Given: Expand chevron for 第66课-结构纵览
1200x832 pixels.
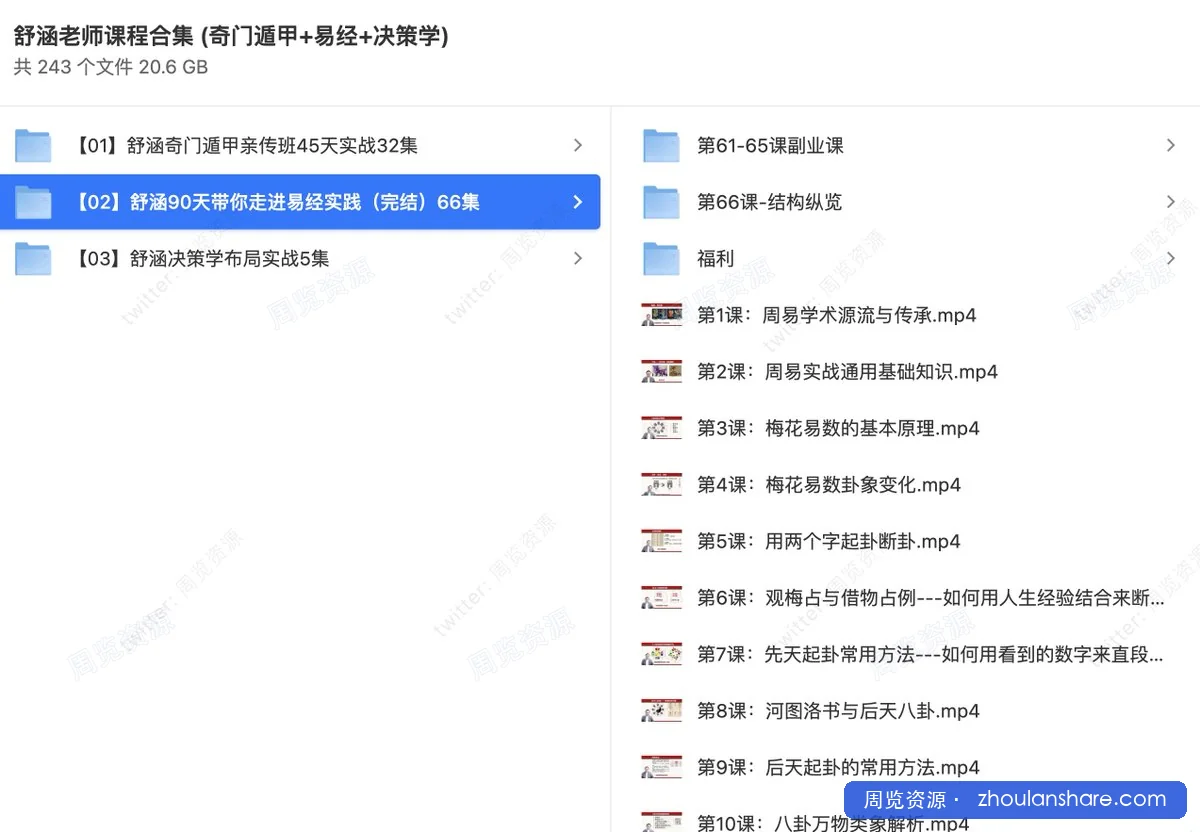Looking at the screenshot, I should tap(1171, 202).
